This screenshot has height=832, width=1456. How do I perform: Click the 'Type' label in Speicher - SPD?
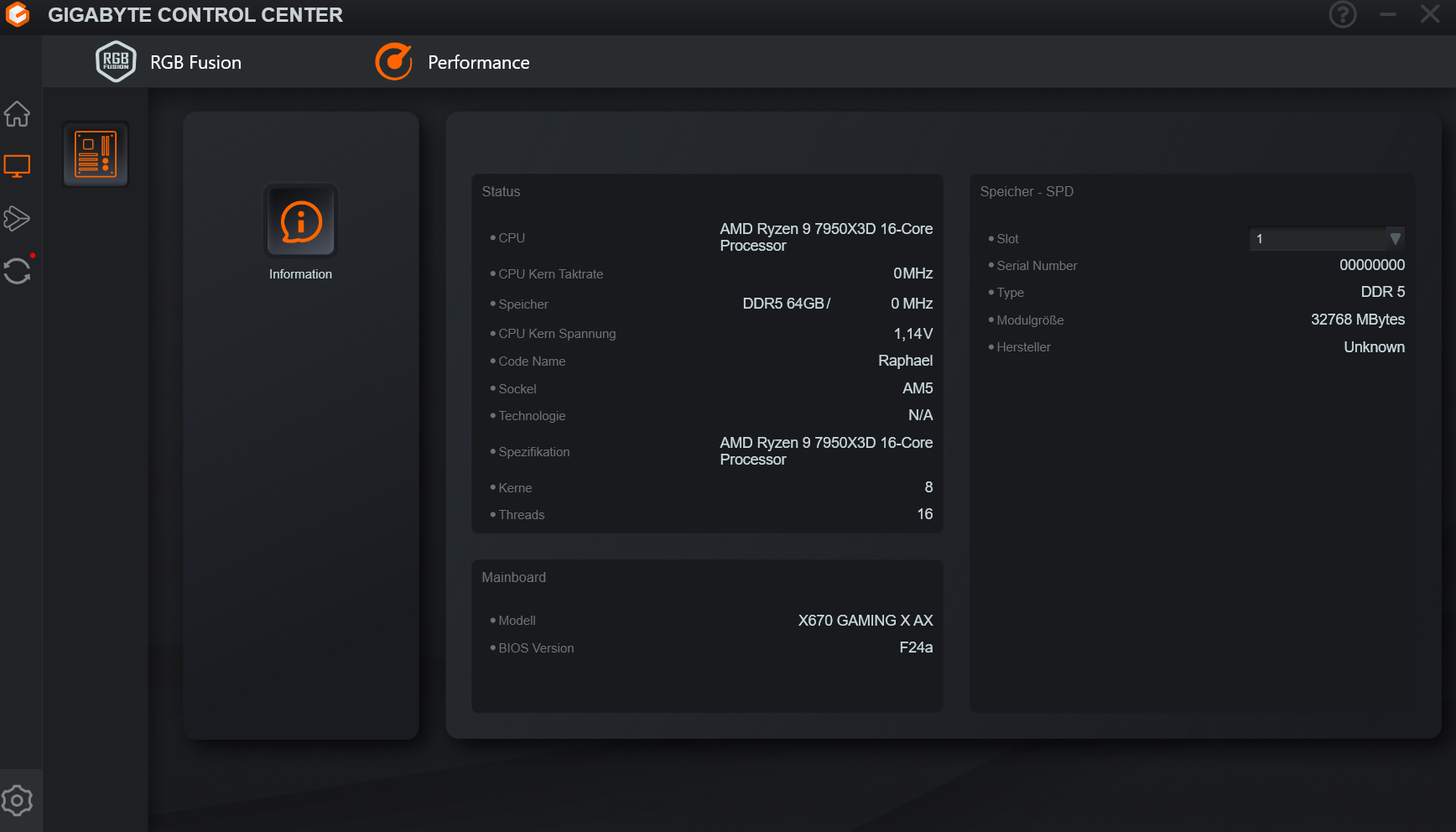click(x=1010, y=293)
